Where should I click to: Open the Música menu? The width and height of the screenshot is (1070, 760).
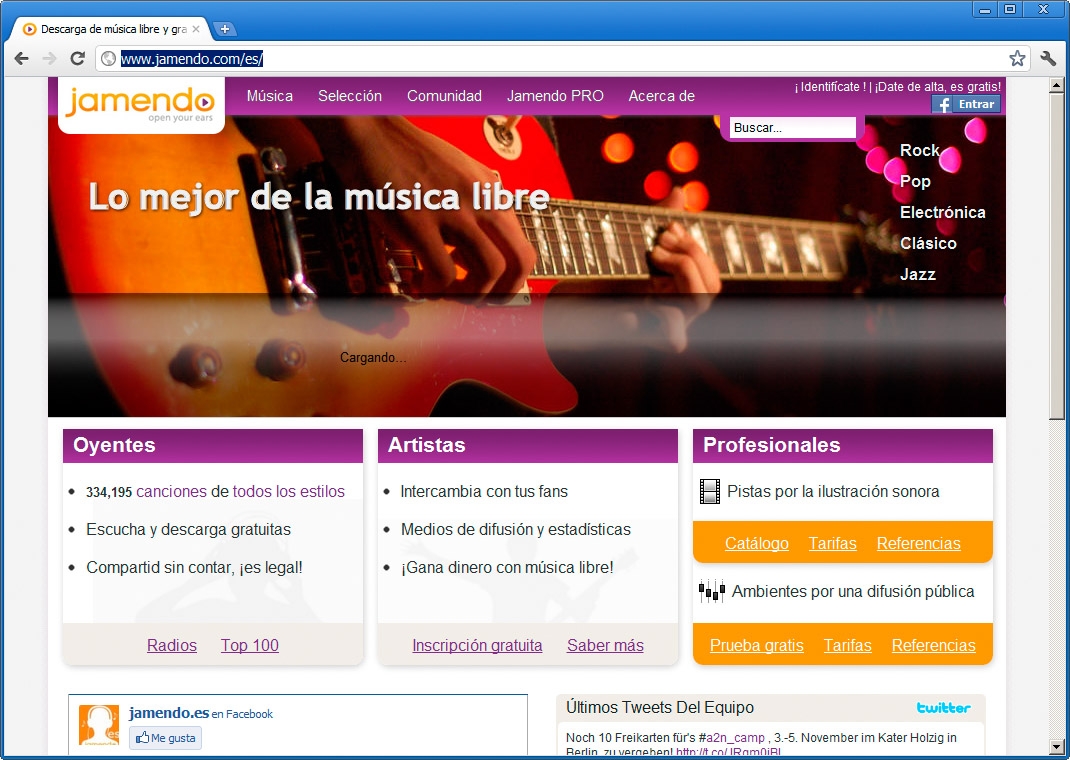270,96
